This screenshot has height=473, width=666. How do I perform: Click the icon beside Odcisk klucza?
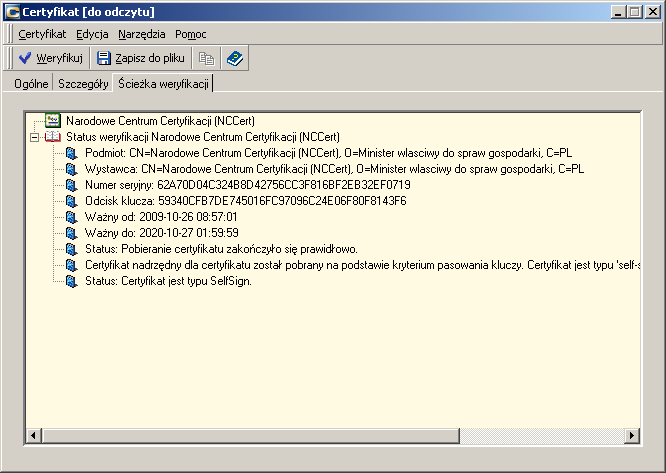(x=72, y=201)
